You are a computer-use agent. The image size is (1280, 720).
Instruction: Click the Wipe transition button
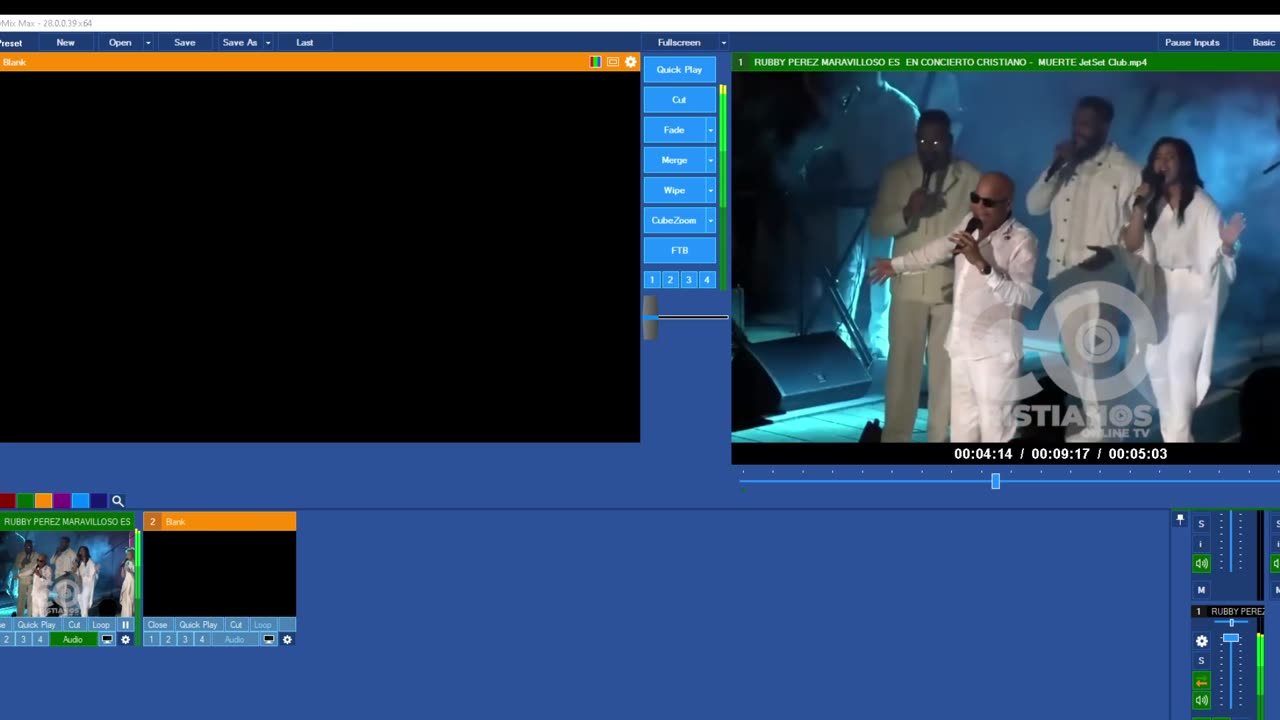pyautogui.click(x=675, y=190)
